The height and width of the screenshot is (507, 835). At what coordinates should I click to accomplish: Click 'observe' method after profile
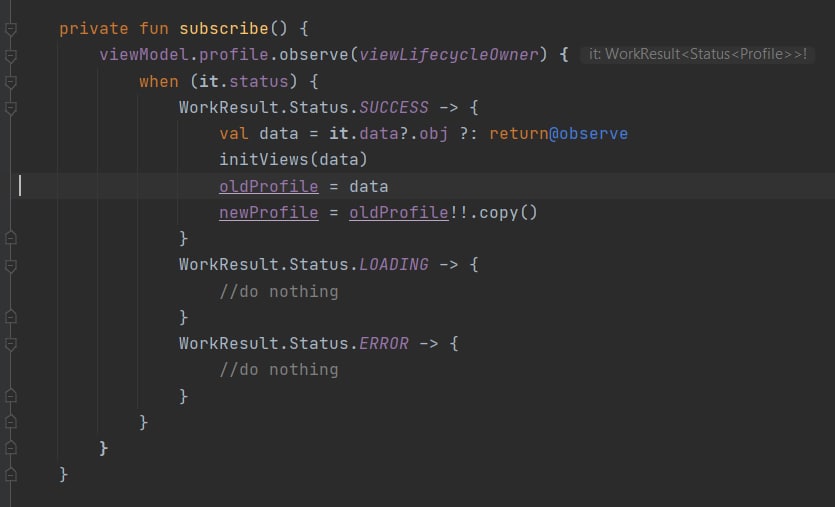[x=314, y=54]
